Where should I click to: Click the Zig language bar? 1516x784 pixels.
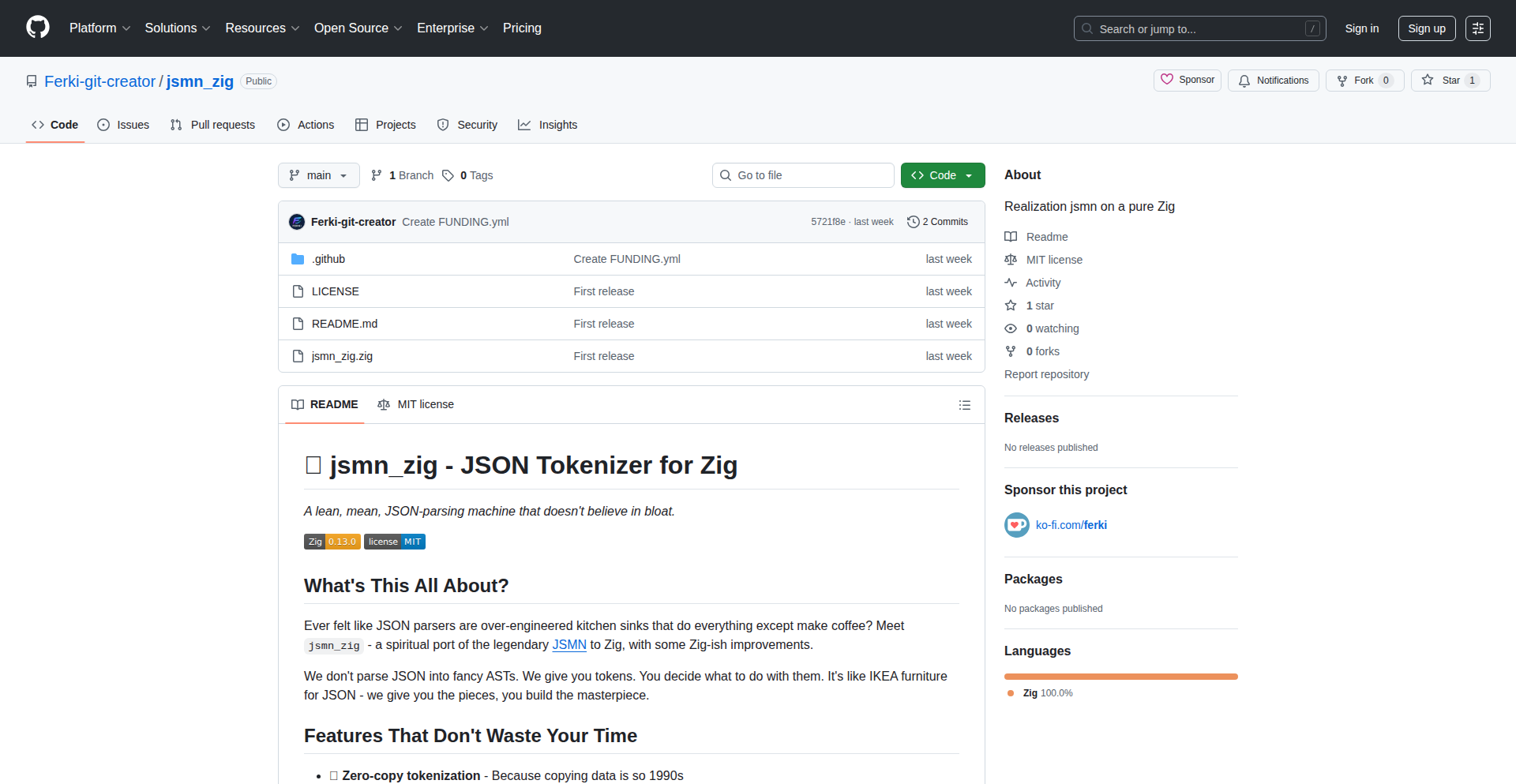[1120, 677]
